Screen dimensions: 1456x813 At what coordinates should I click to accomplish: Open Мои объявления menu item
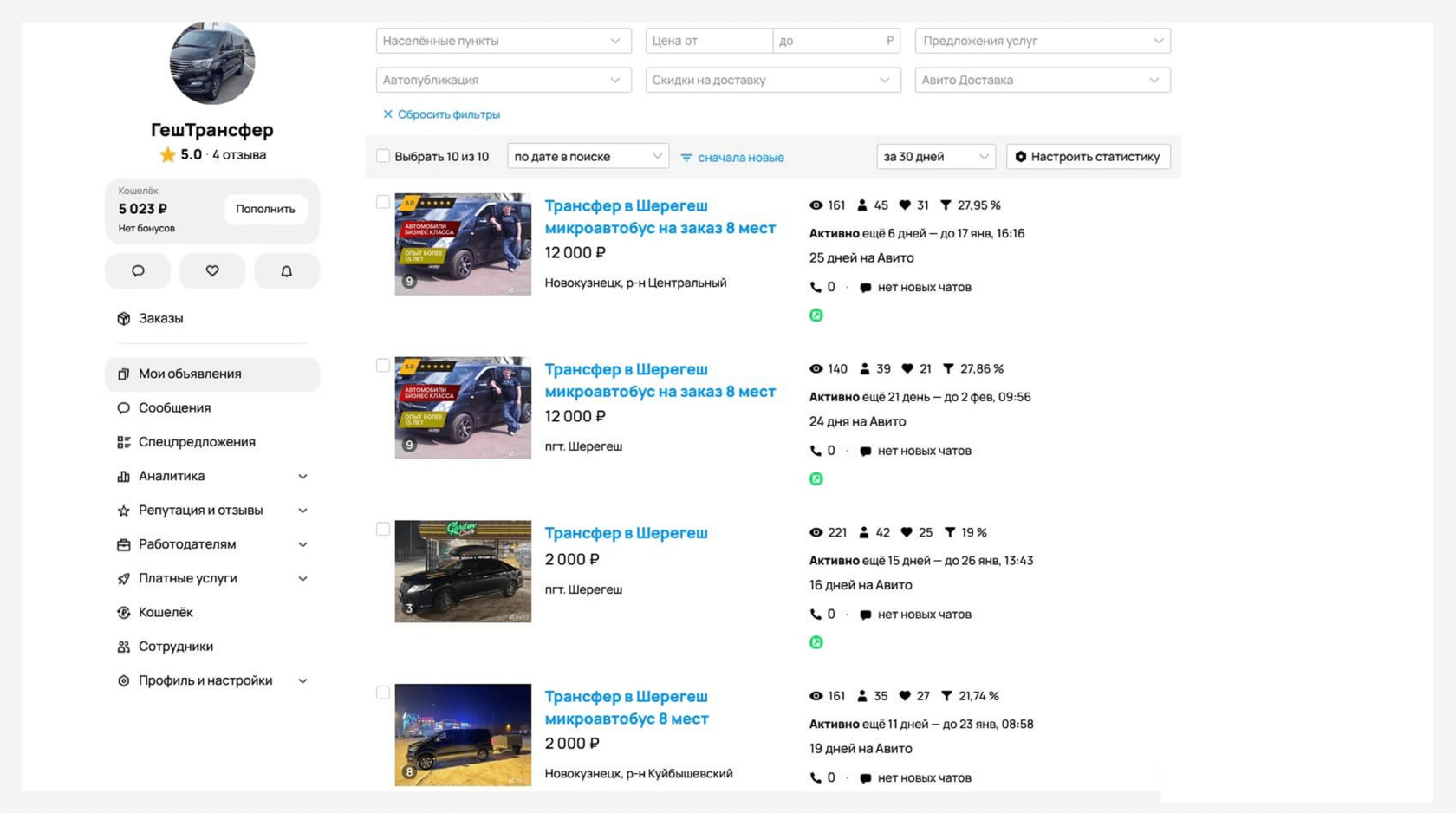pyautogui.click(x=212, y=374)
